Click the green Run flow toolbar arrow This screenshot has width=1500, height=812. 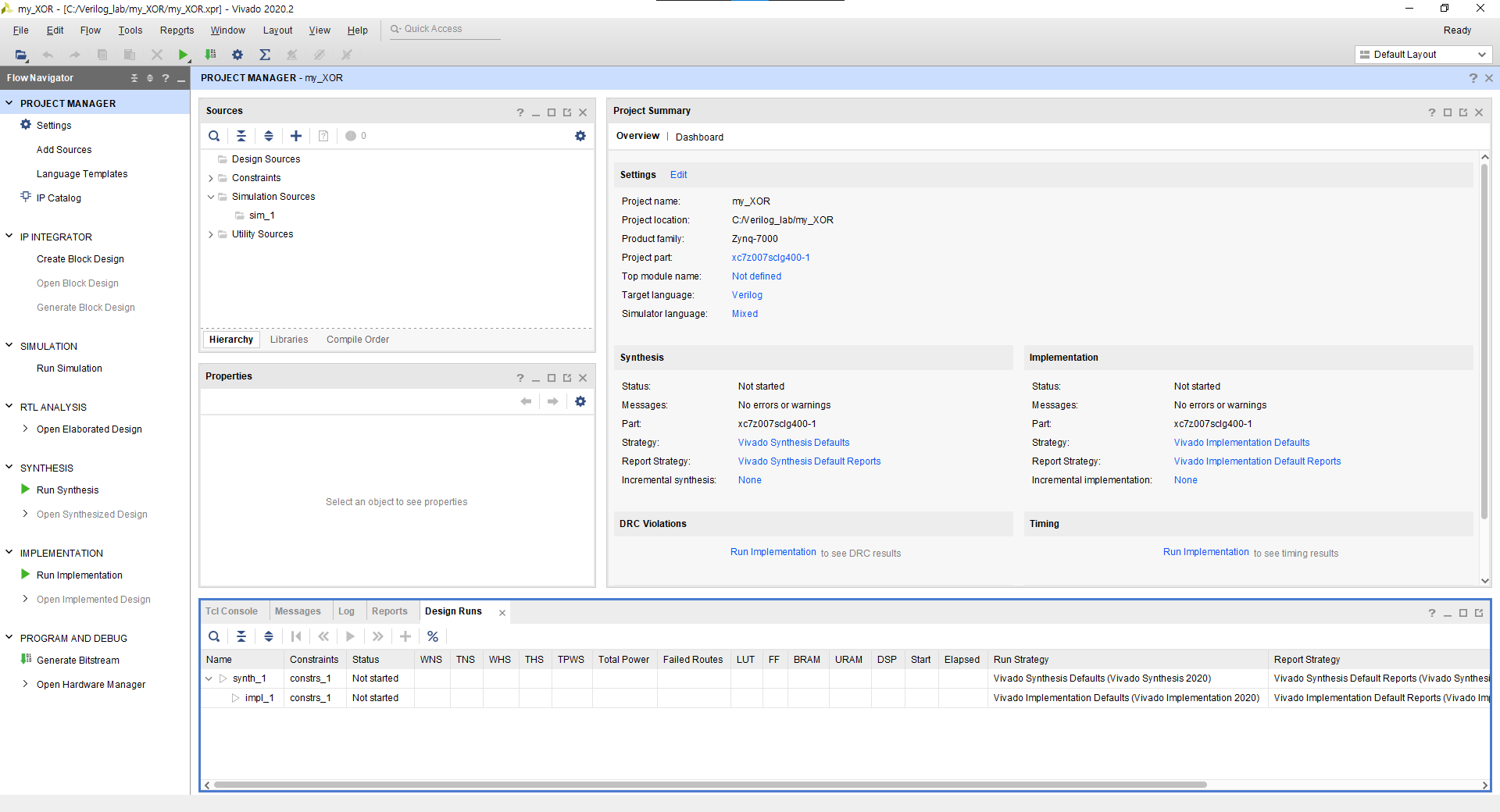click(183, 55)
